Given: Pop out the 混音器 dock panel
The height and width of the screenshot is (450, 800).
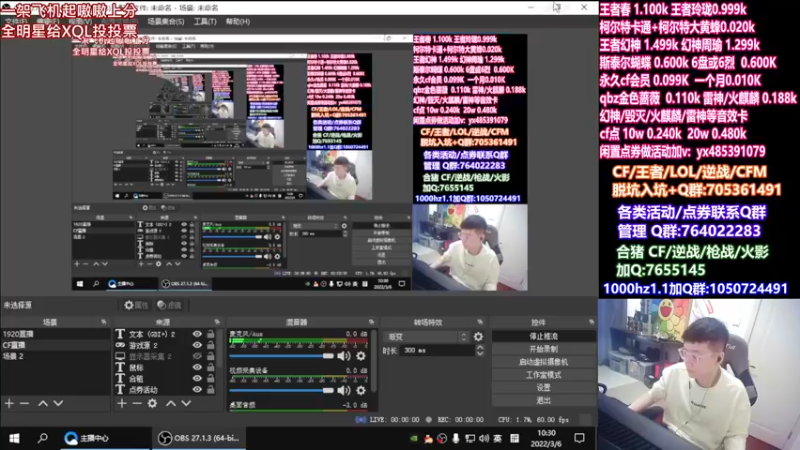Looking at the screenshot, I should tap(371, 322).
